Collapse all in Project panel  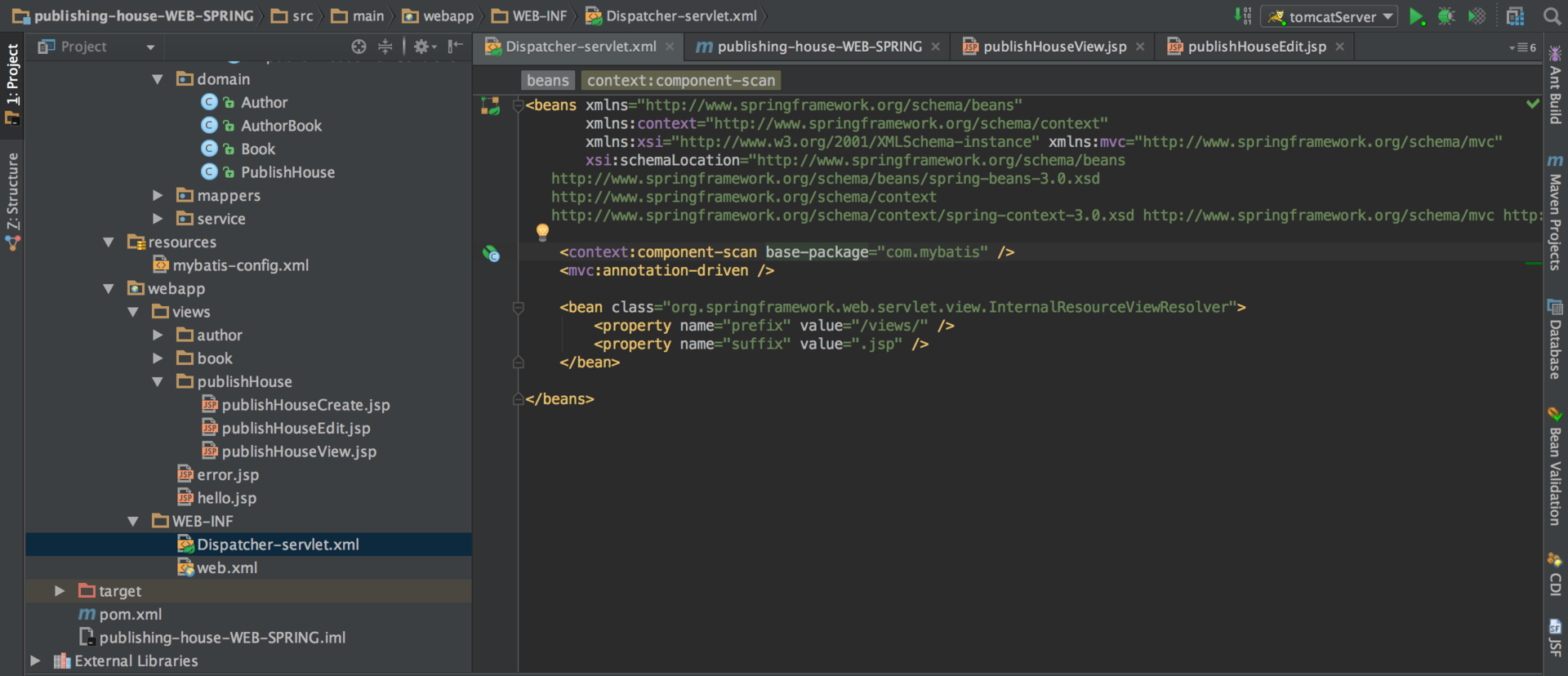coord(385,47)
